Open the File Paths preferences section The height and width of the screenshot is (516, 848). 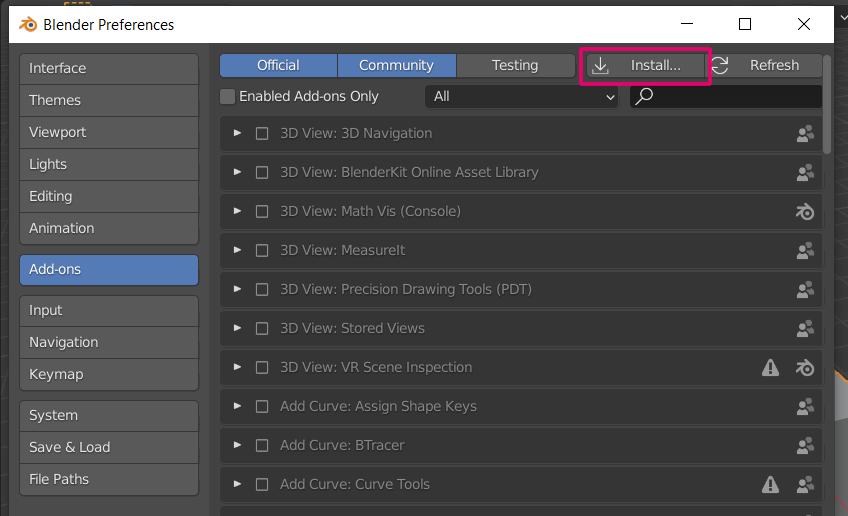click(109, 480)
